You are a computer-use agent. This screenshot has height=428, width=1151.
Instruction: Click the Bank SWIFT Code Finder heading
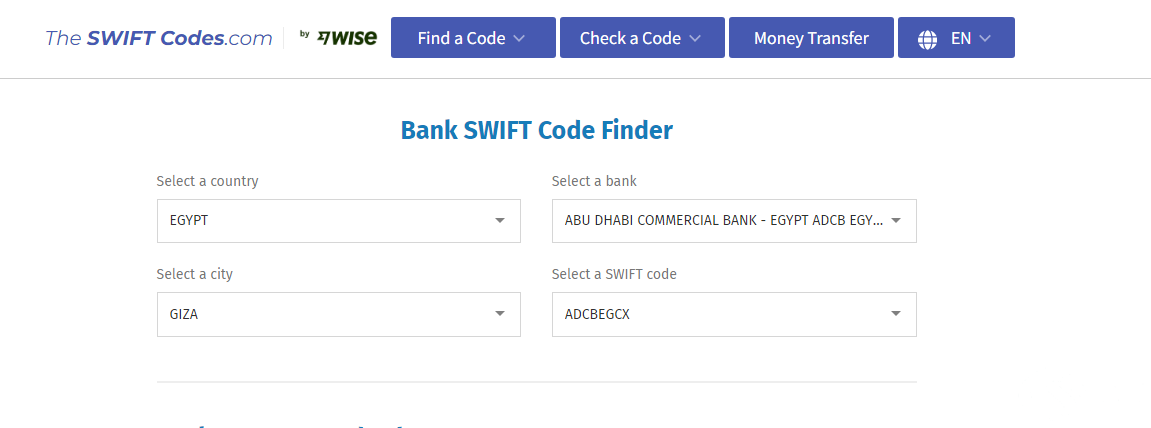coord(537,130)
